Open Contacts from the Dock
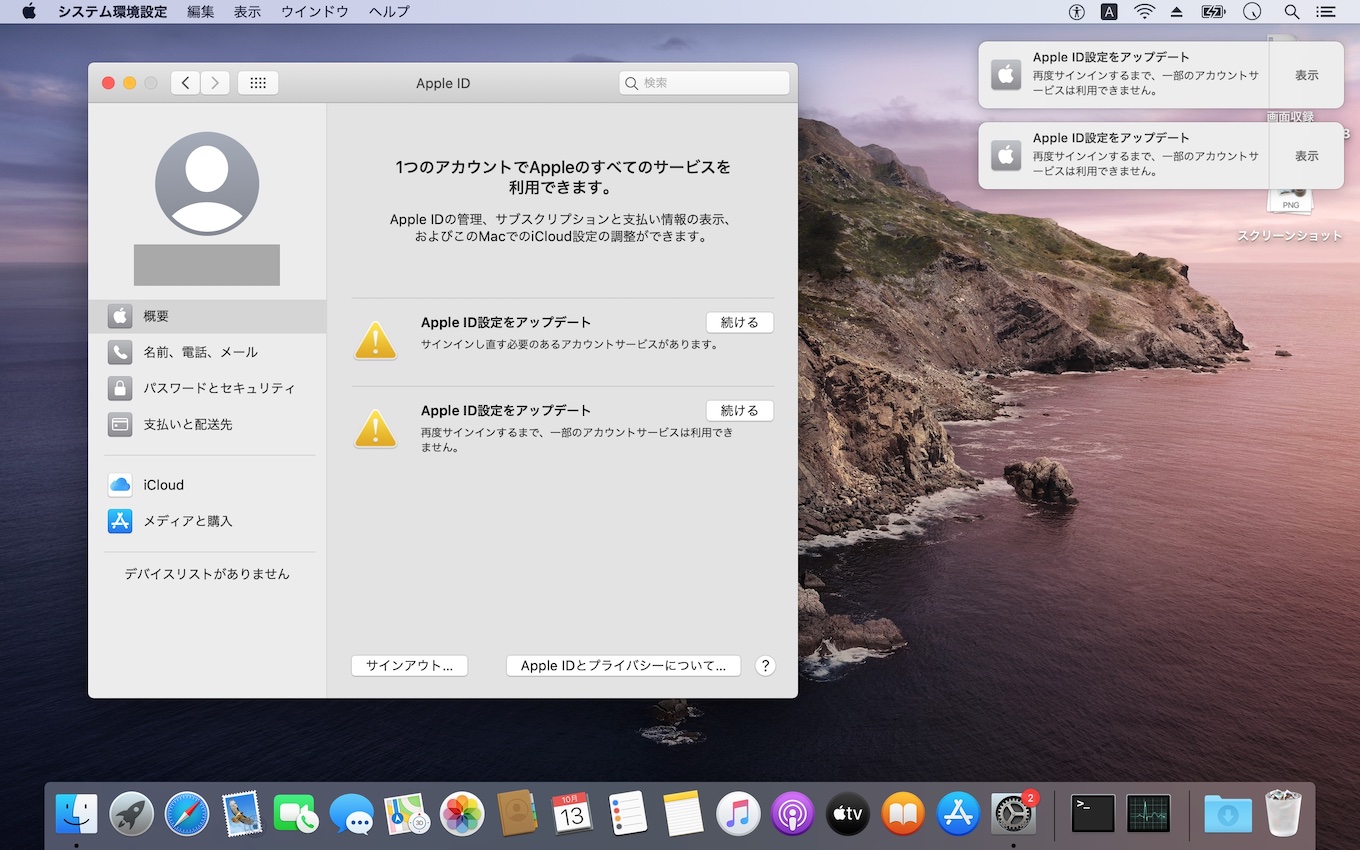This screenshot has height=850, width=1360. 517,814
